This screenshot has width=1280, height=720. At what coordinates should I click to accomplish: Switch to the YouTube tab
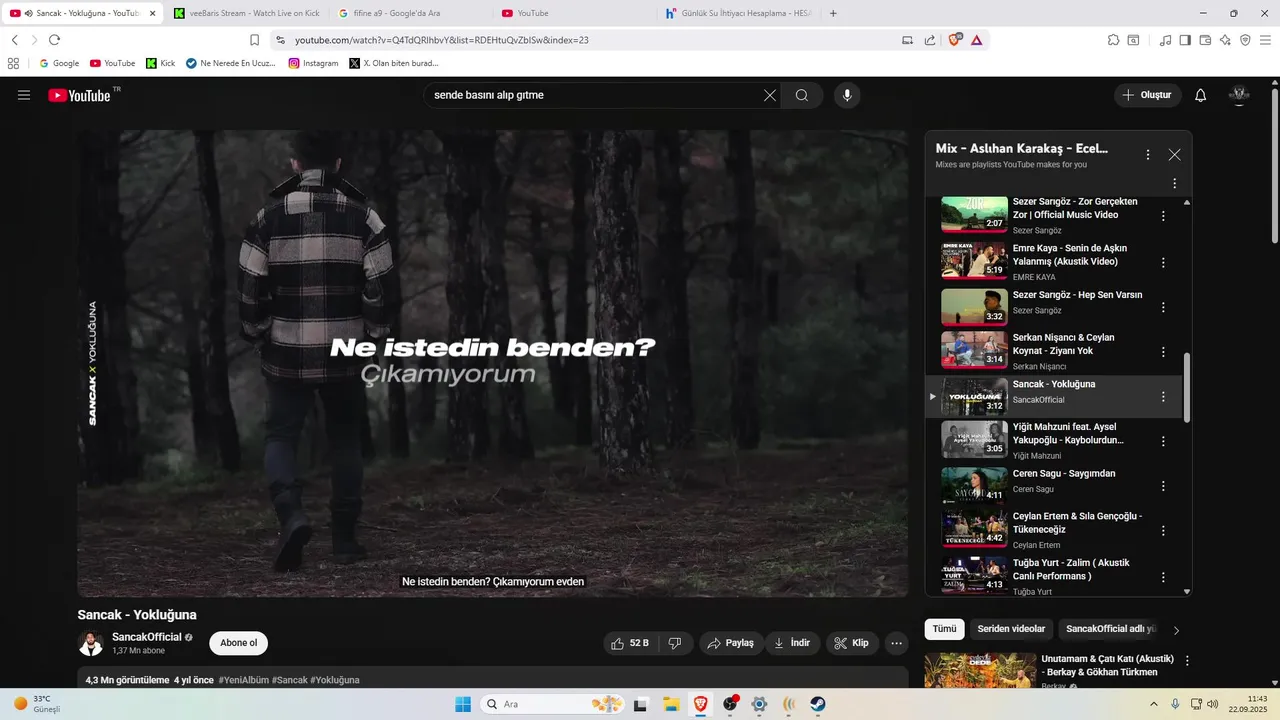click(574, 13)
